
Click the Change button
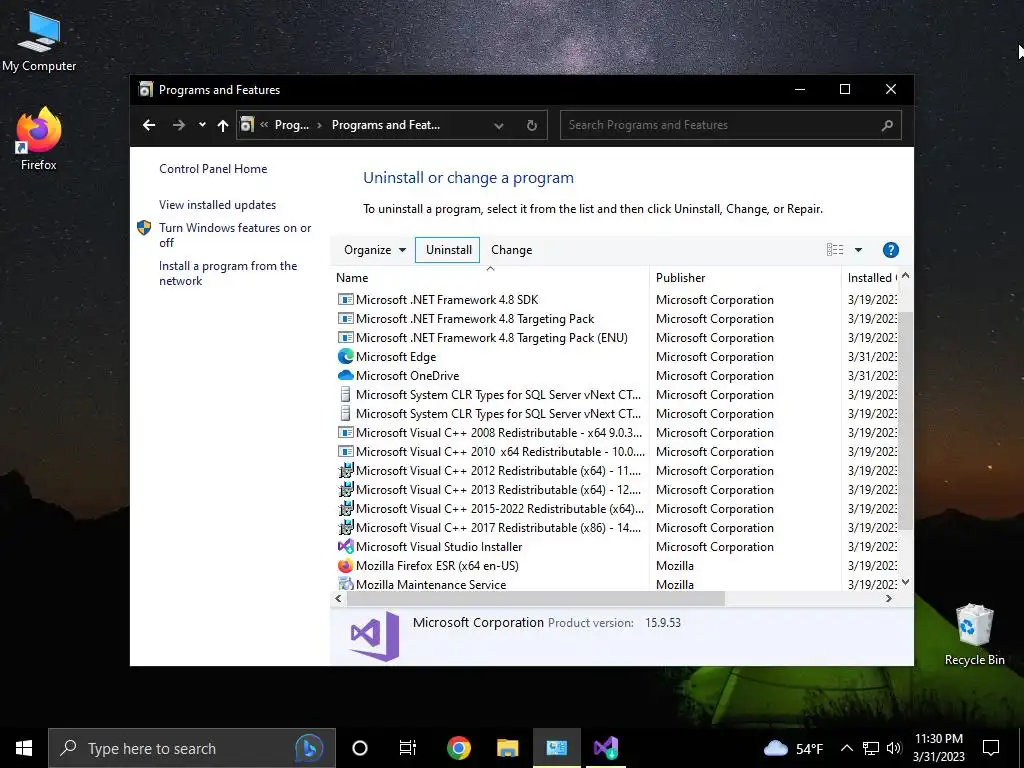click(x=511, y=250)
